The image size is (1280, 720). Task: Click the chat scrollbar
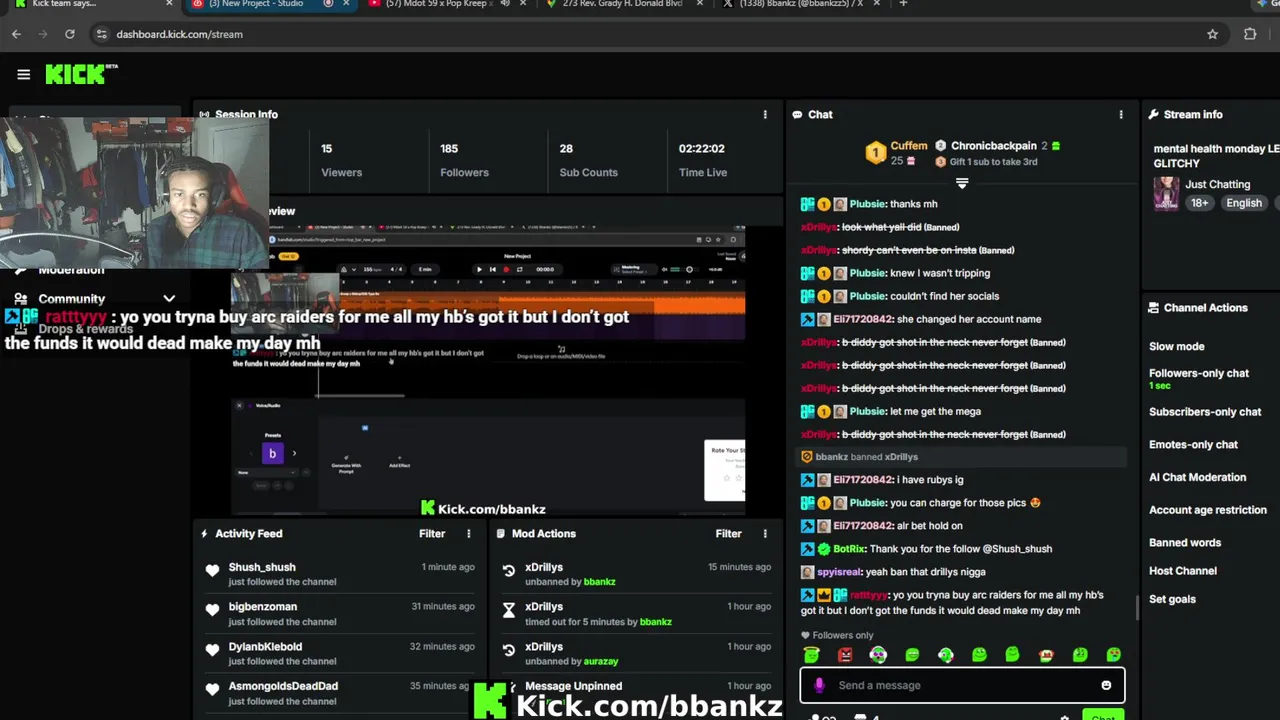pos(1135,608)
